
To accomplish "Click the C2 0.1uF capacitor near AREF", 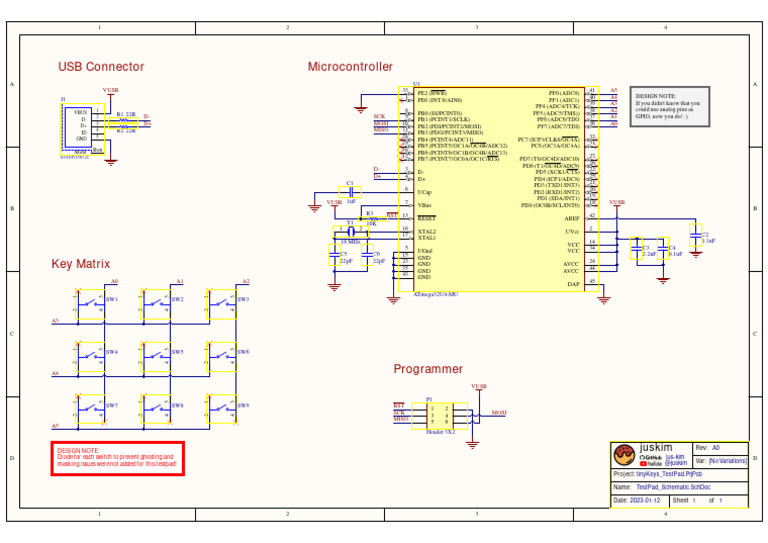I will [x=696, y=236].
